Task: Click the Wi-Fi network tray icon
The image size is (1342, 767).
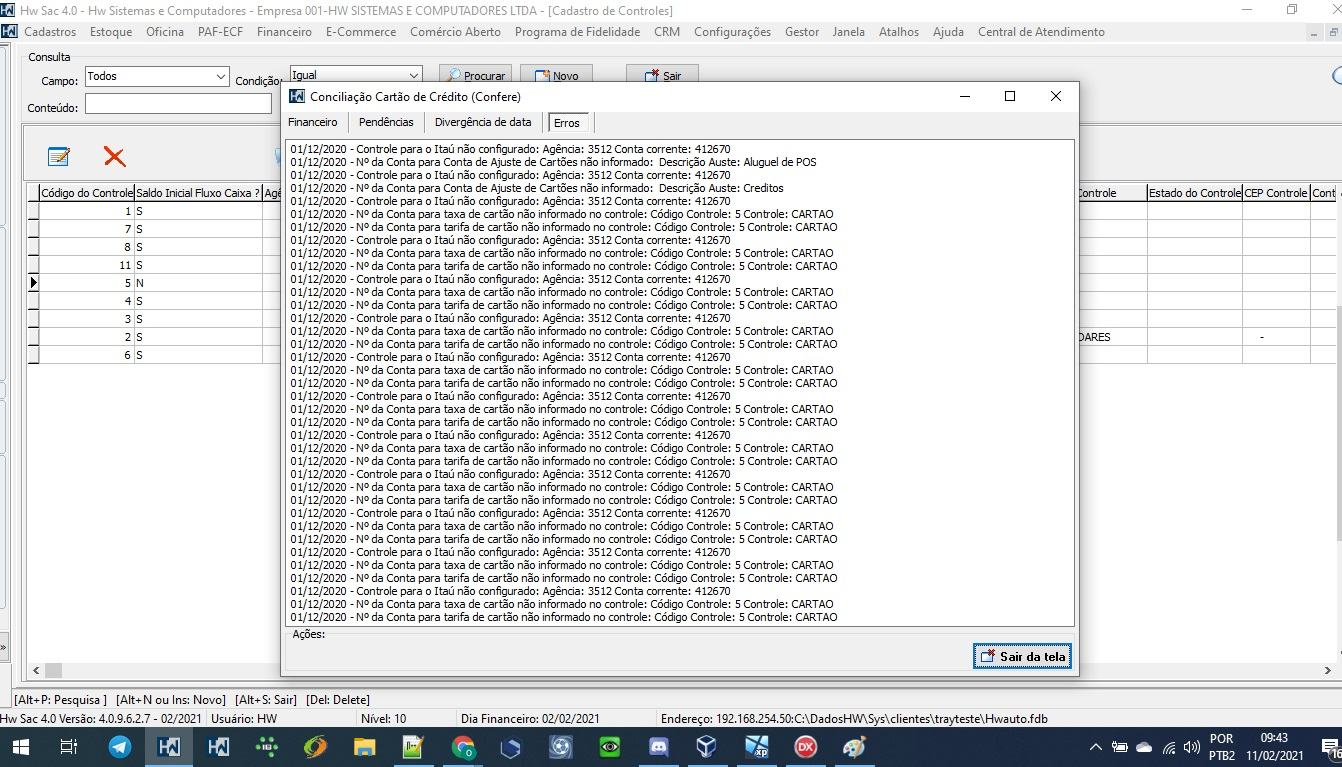Action: point(1168,747)
